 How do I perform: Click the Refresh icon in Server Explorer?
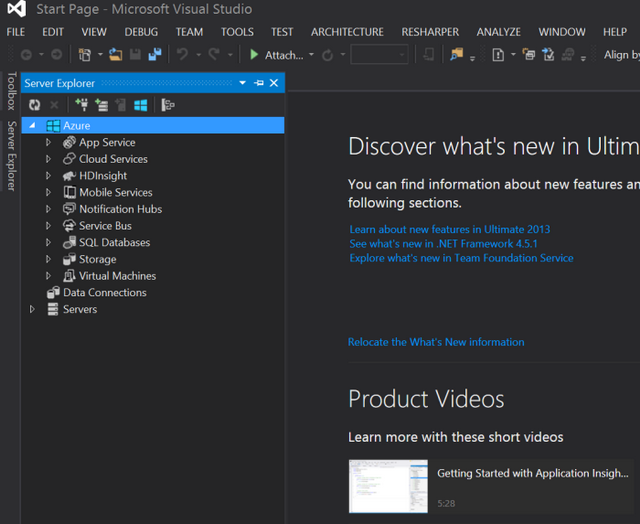coord(35,105)
